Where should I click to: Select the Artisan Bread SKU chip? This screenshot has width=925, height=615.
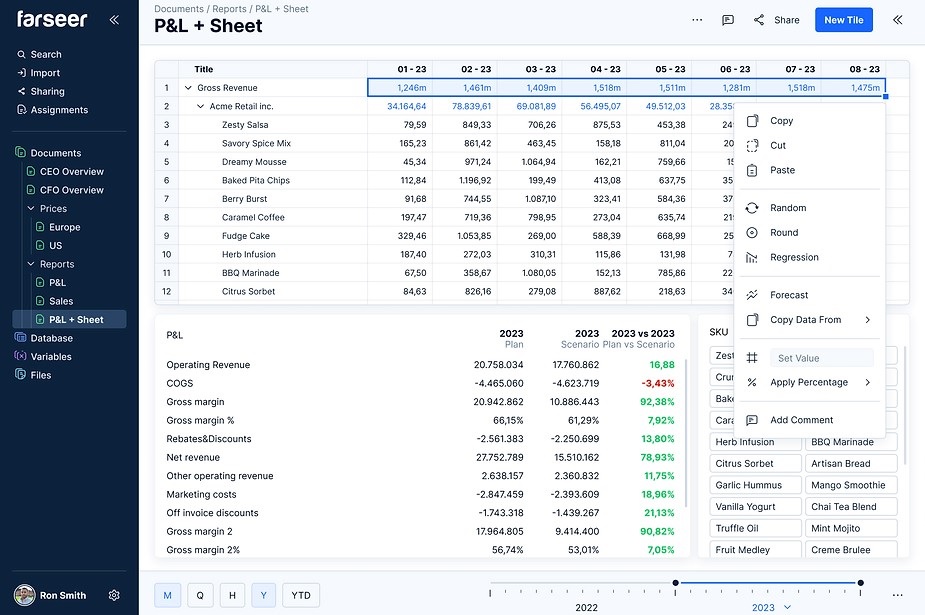(x=851, y=463)
